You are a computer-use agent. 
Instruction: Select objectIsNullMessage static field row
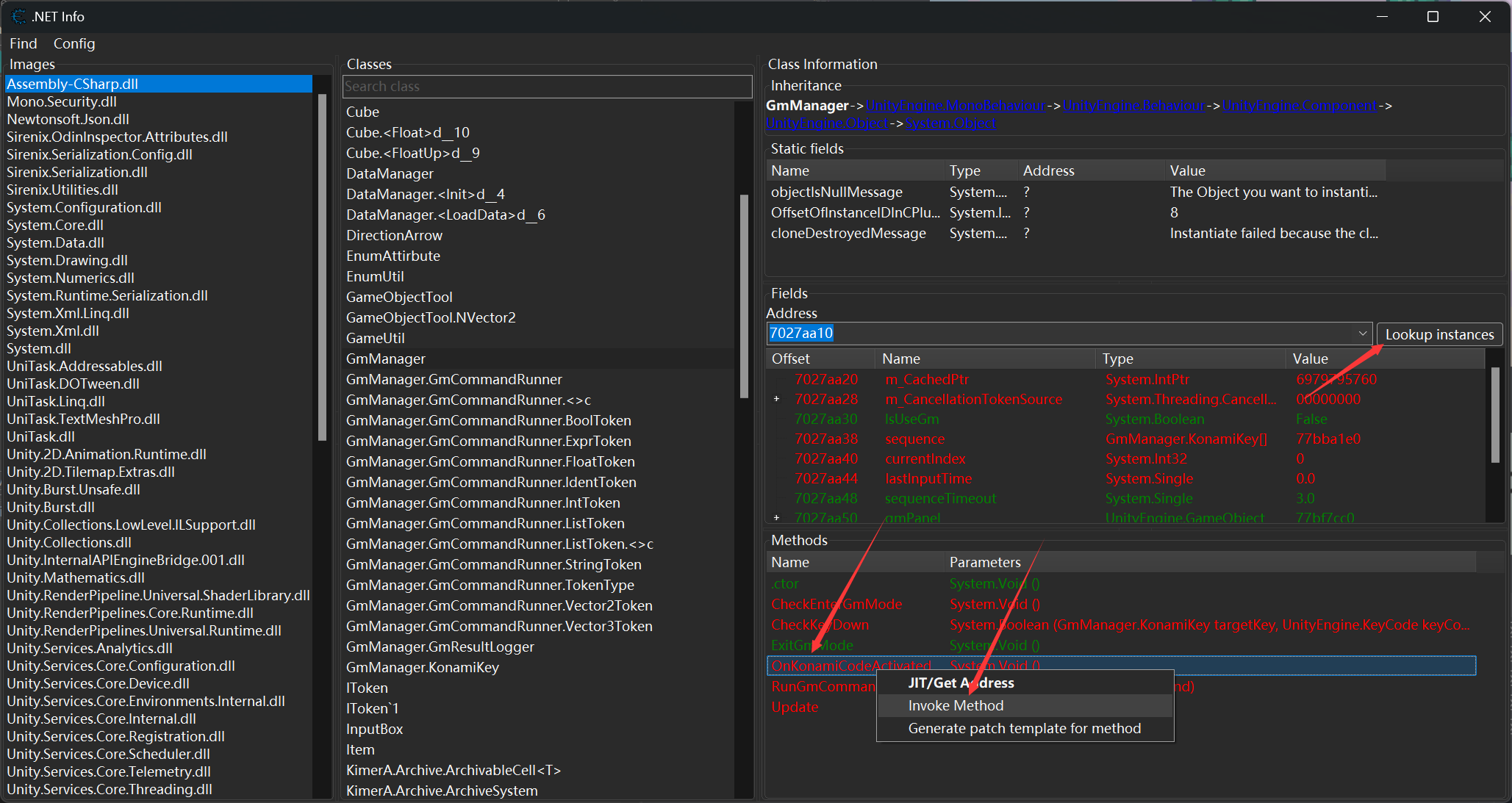point(1076,192)
